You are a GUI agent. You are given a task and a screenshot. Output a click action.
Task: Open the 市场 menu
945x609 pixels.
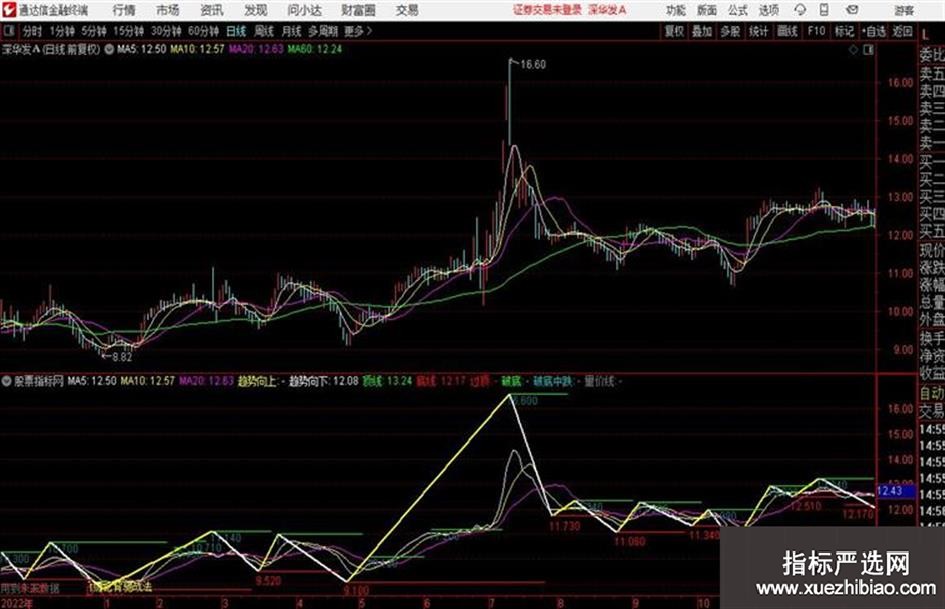point(168,10)
